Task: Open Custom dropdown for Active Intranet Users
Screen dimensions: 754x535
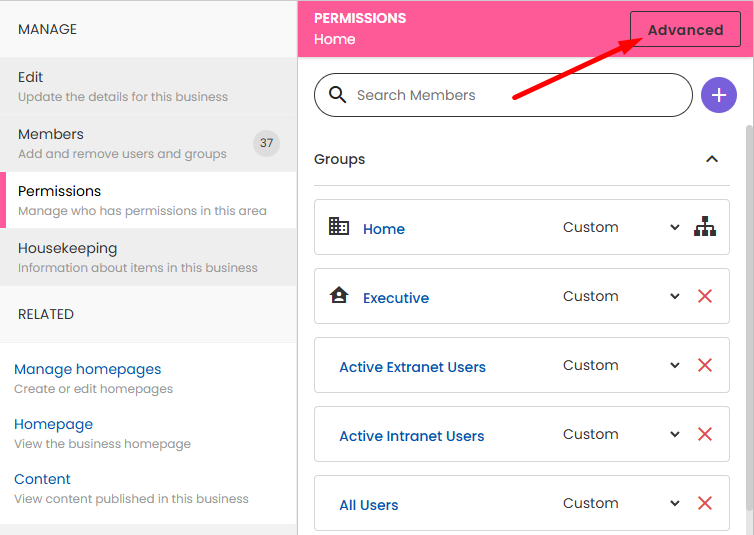Action: [x=621, y=434]
